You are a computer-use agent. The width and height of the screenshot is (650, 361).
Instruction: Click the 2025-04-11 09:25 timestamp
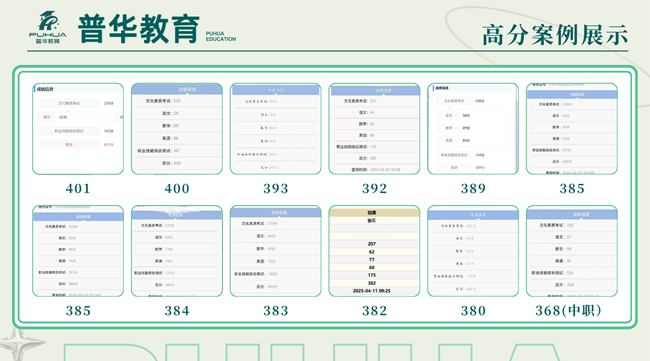click(x=372, y=291)
